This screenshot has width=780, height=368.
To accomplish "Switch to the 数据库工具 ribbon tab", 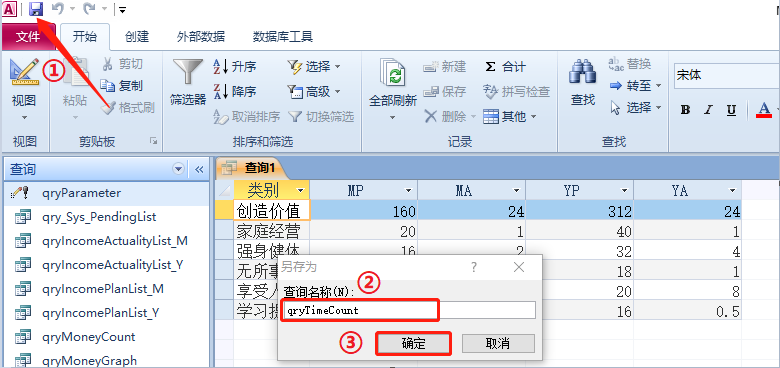I will click(283, 37).
